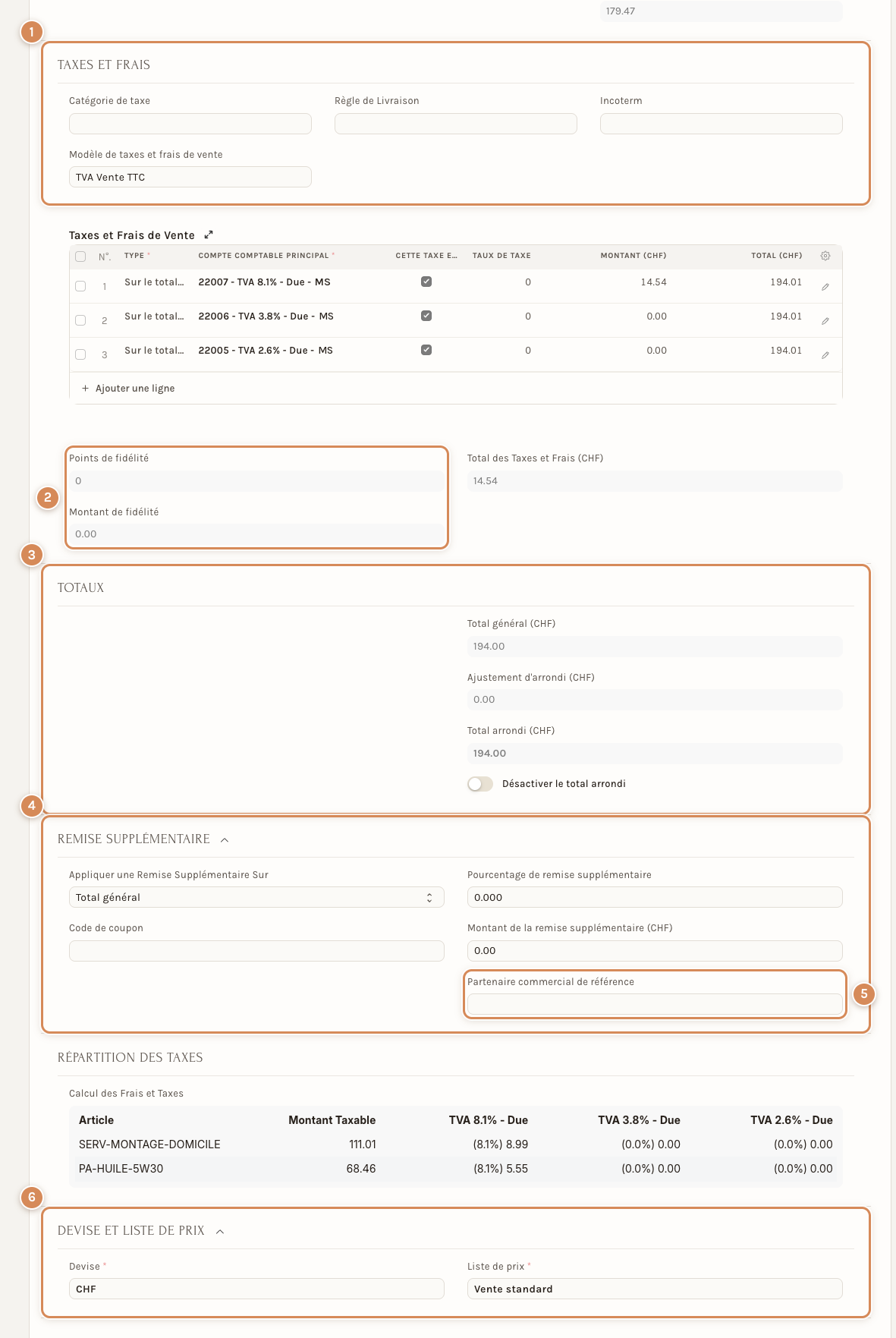This screenshot has height=1338, width=896.
Task: Click Total arrondi value 194.00
Action: 655,754
